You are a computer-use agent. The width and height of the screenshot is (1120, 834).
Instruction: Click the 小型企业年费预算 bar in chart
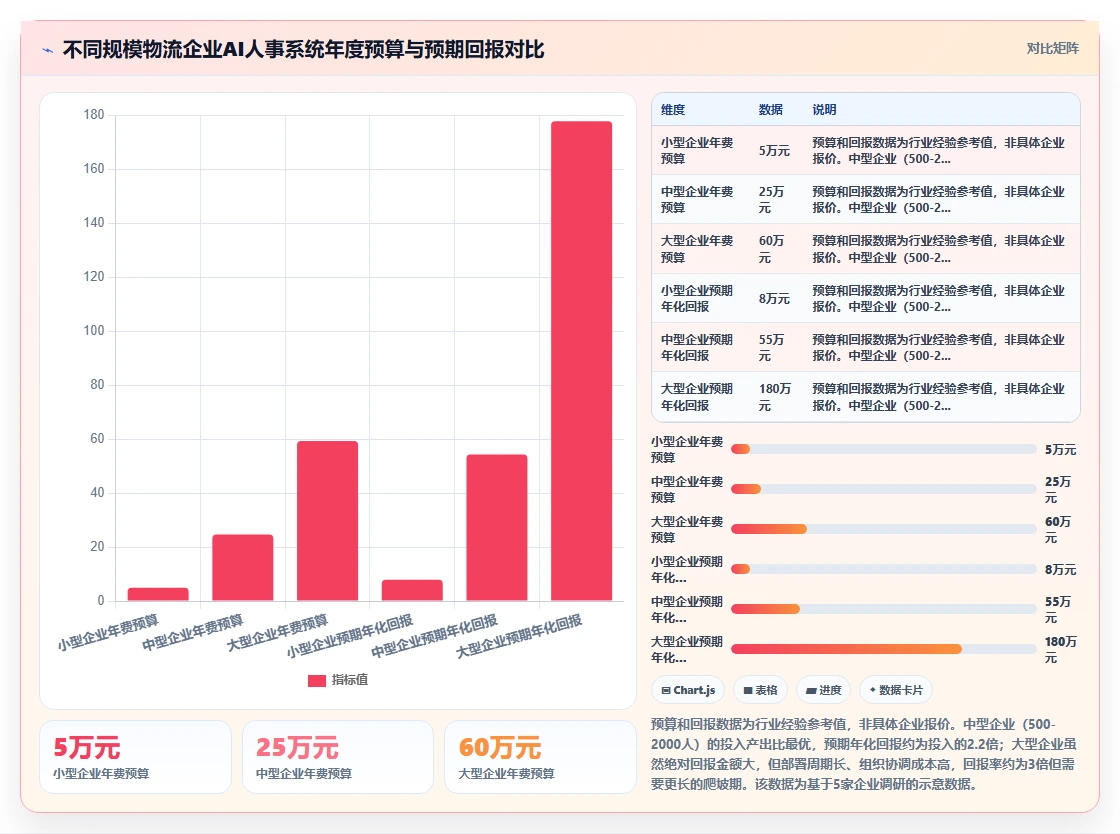pyautogui.click(x=158, y=594)
